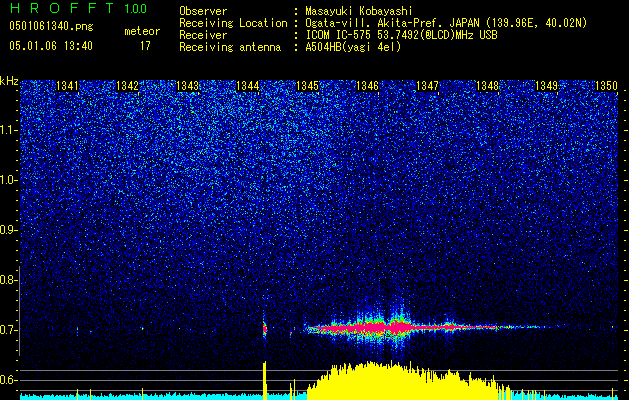Screen dimensions: 629x400
Task: Click the 1.0 kHz axis label
Action: click(x=8, y=180)
